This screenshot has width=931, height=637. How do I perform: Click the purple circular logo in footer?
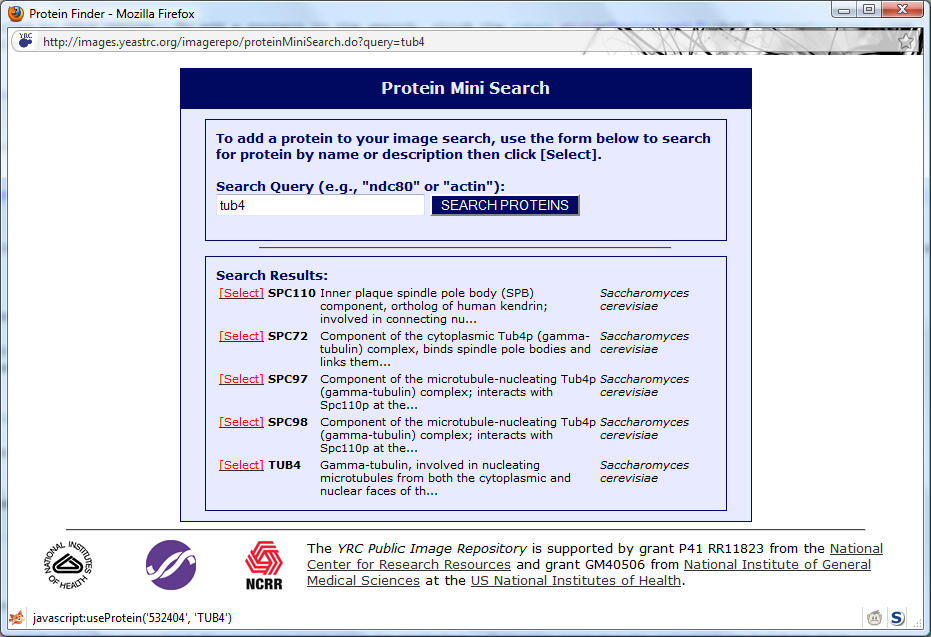click(x=171, y=565)
